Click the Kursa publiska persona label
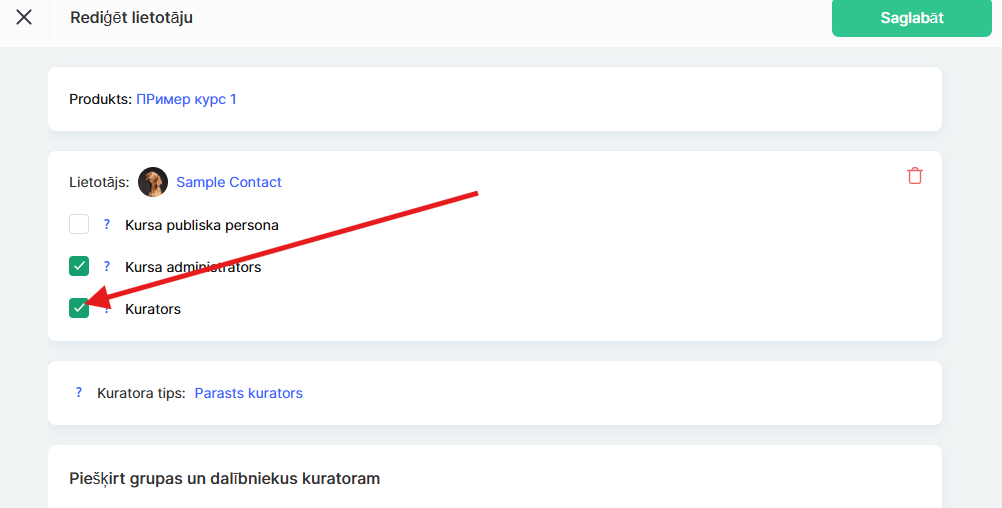The image size is (1002, 508). tap(202, 225)
